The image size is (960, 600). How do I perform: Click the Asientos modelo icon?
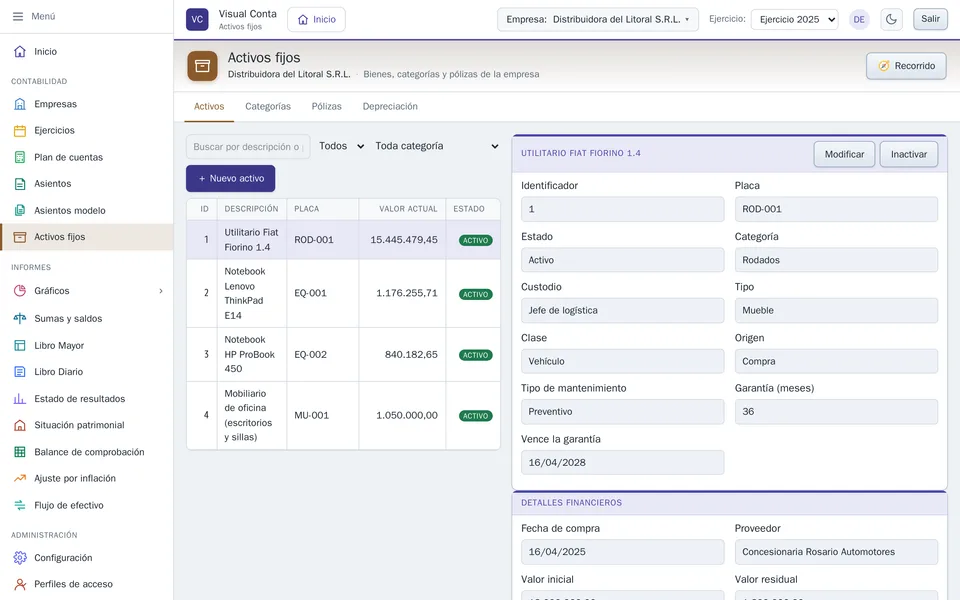[x=20, y=210]
